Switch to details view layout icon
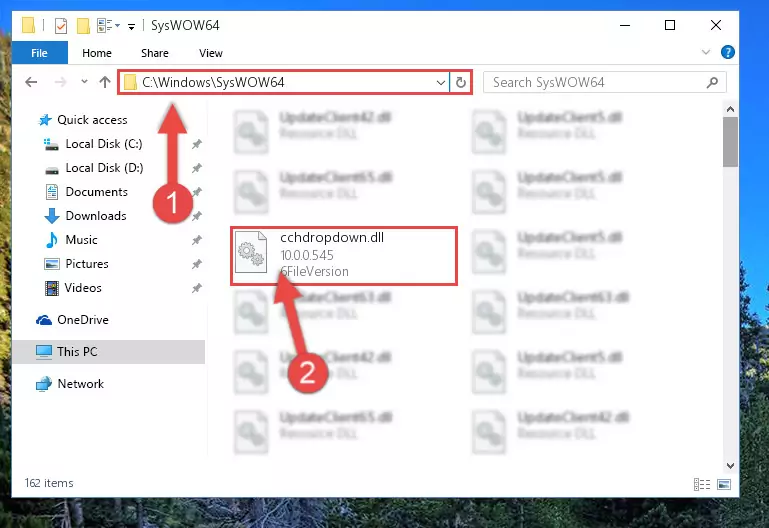 point(702,484)
